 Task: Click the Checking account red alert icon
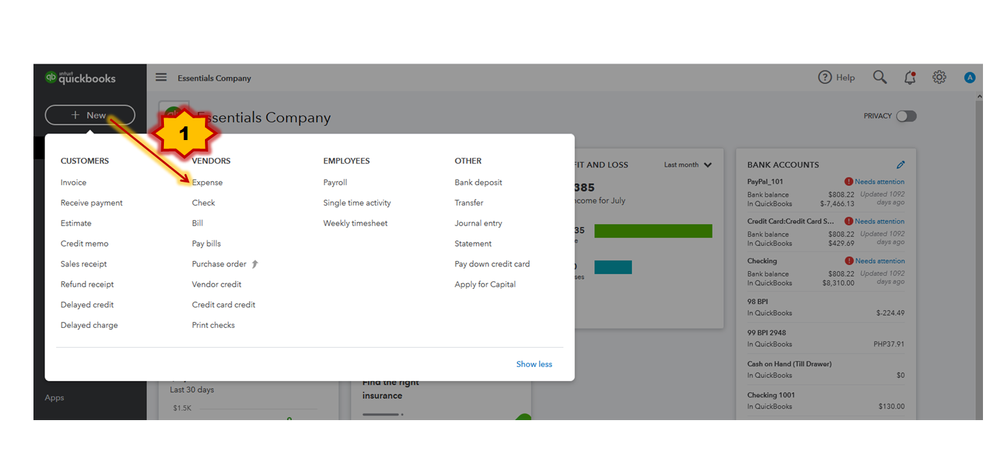pos(848,260)
